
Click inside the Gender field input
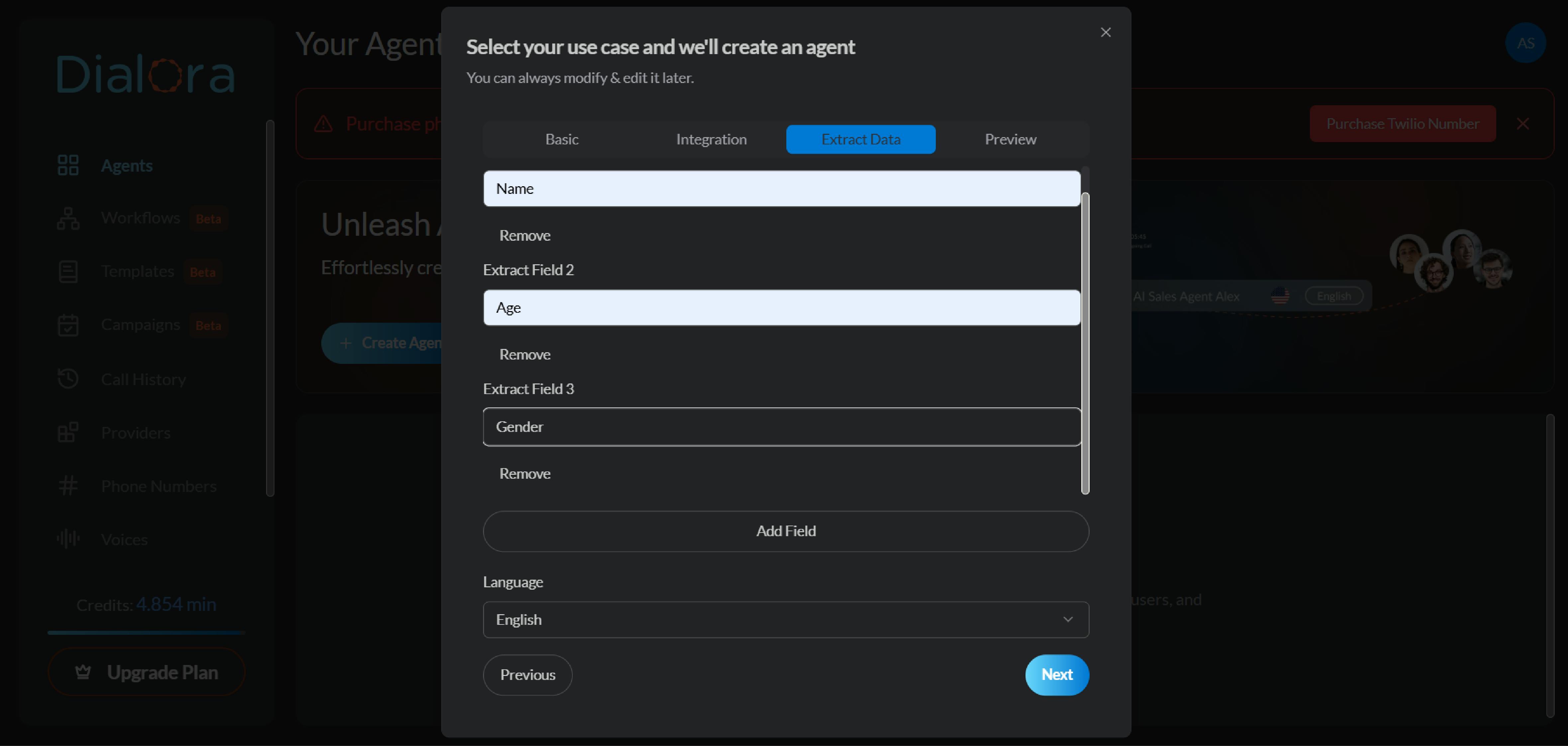781,427
